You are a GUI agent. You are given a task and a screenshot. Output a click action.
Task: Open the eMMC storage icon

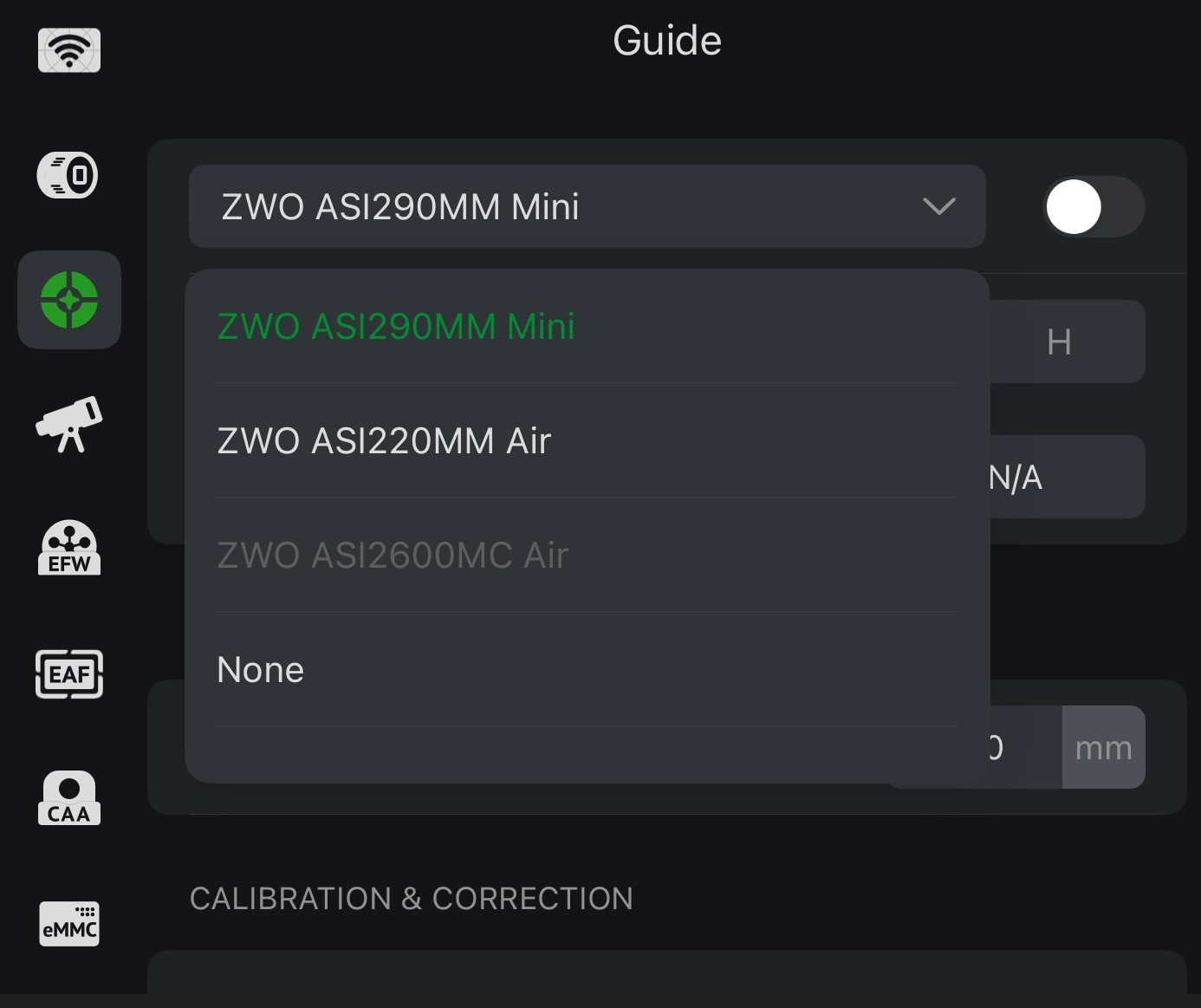click(69, 923)
